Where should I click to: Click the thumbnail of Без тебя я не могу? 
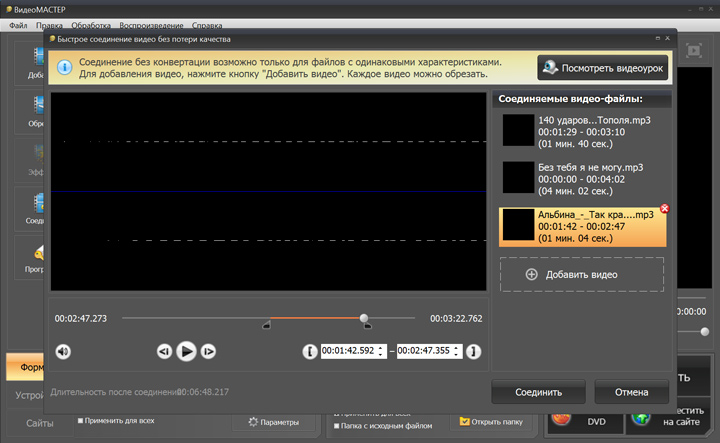point(518,178)
